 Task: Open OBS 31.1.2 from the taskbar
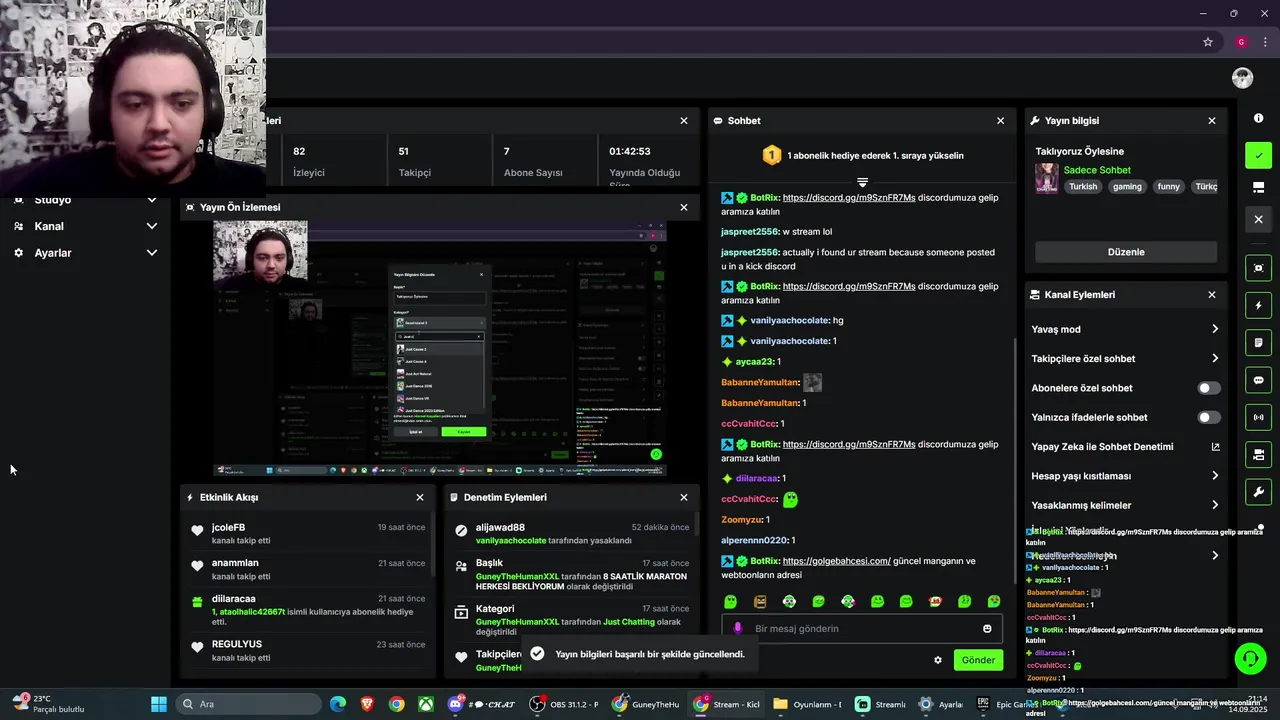566,704
